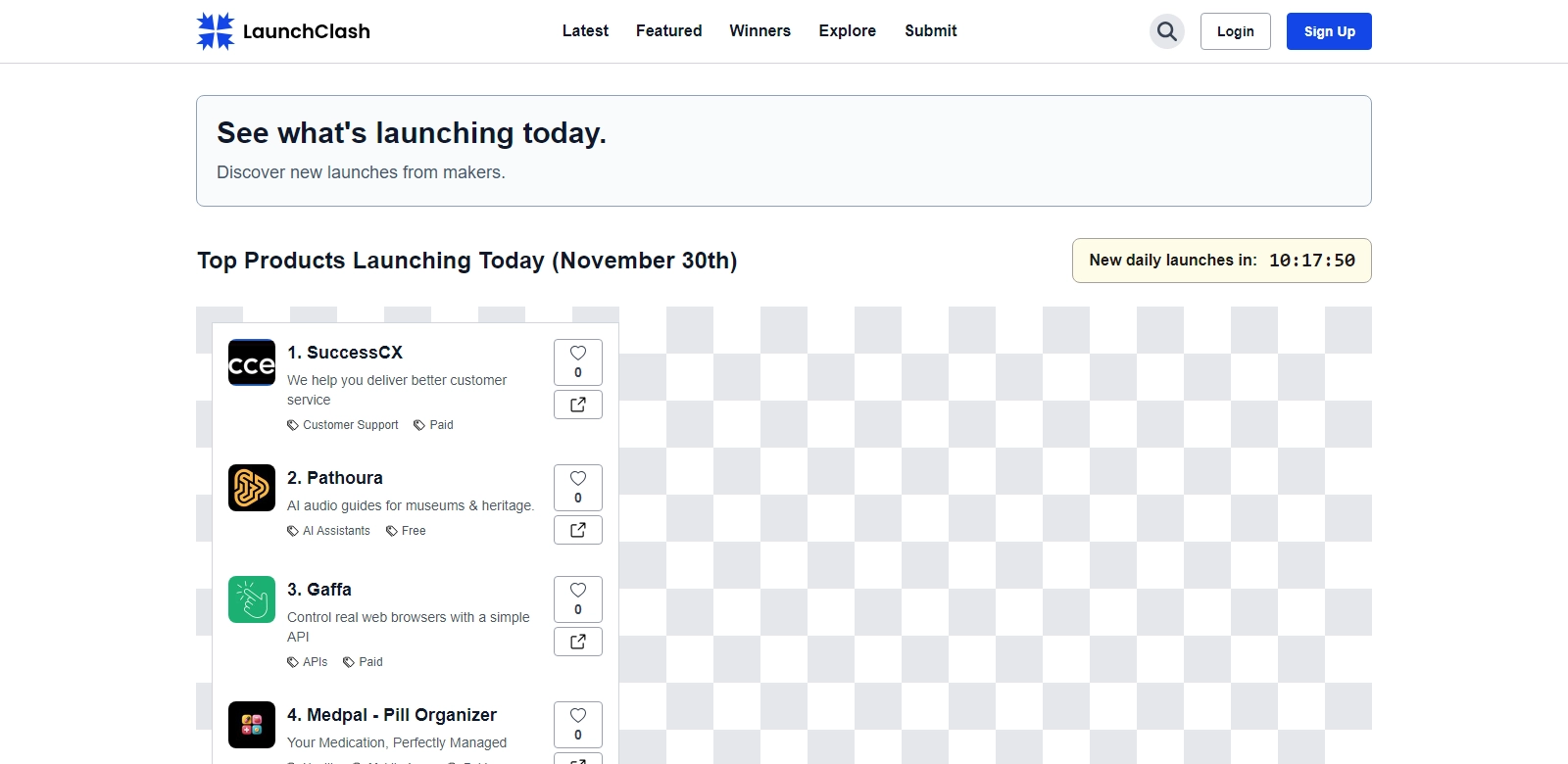The image size is (1568, 764).
Task: Click the Medpal app icon
Action: point(252,725)
